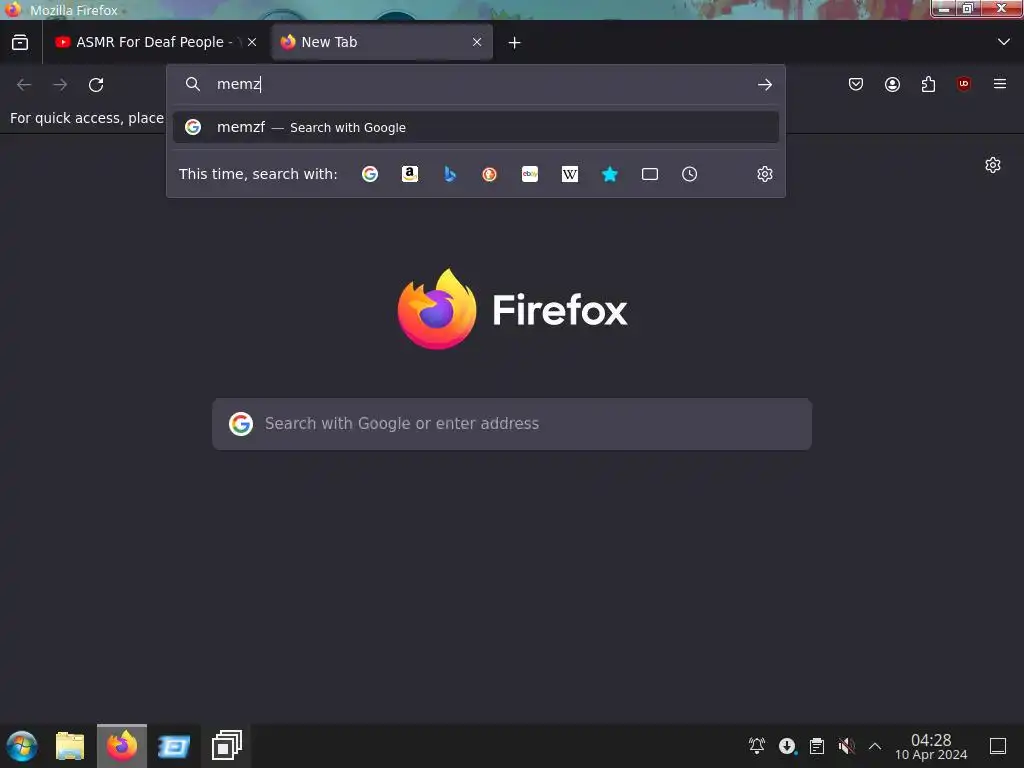Toggle the muted volume tray icon

(x=846, y=746)
